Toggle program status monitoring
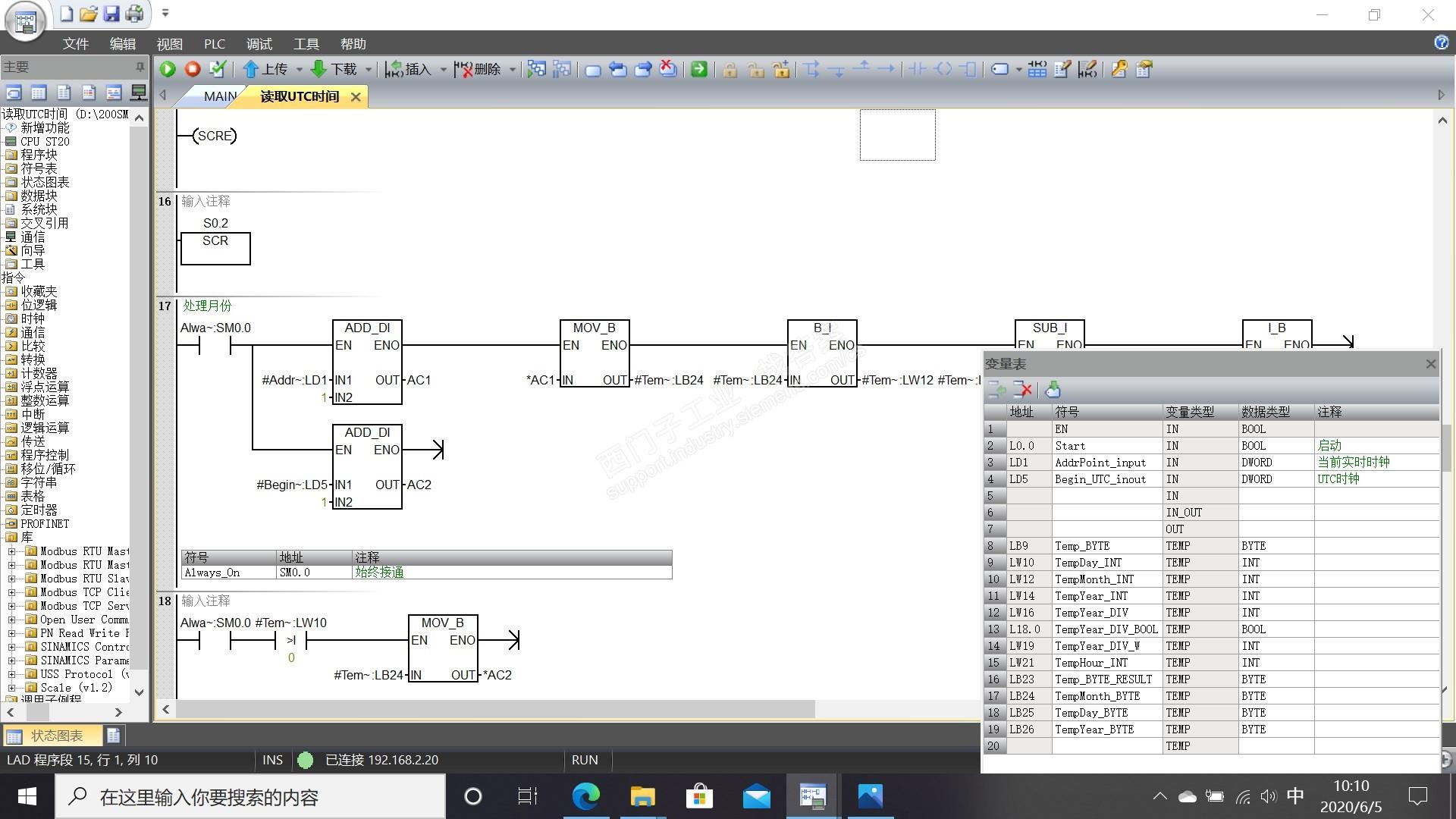Image resolution: width=1456 pixels, height=819 pixels. click(x=537, y=69)
